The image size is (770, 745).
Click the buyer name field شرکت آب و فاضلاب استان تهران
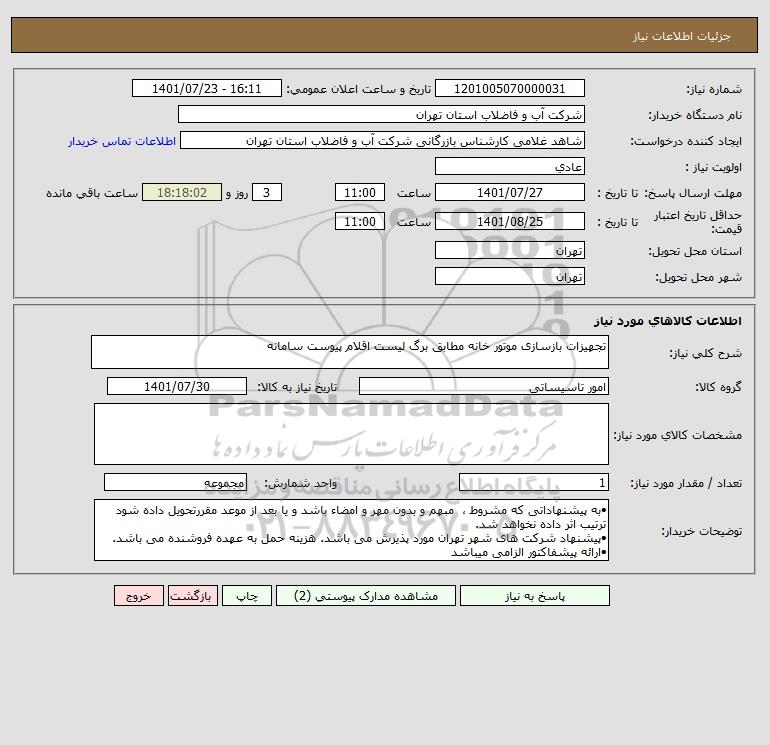[x=381, y=114]
